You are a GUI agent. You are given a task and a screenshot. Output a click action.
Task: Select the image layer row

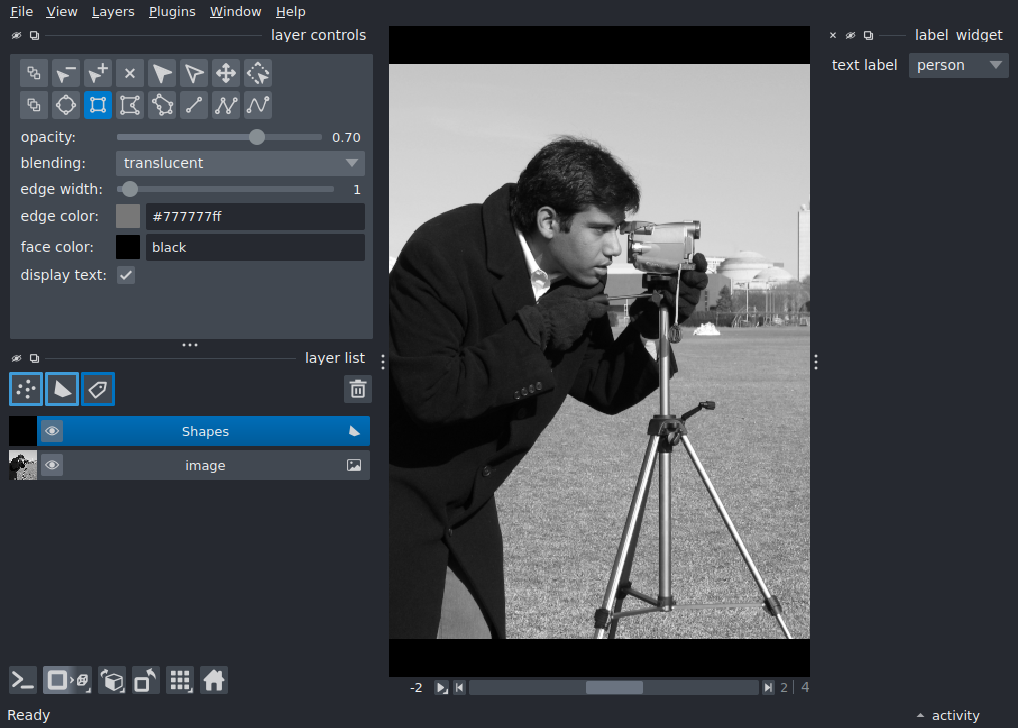click(x=190, y=465)
